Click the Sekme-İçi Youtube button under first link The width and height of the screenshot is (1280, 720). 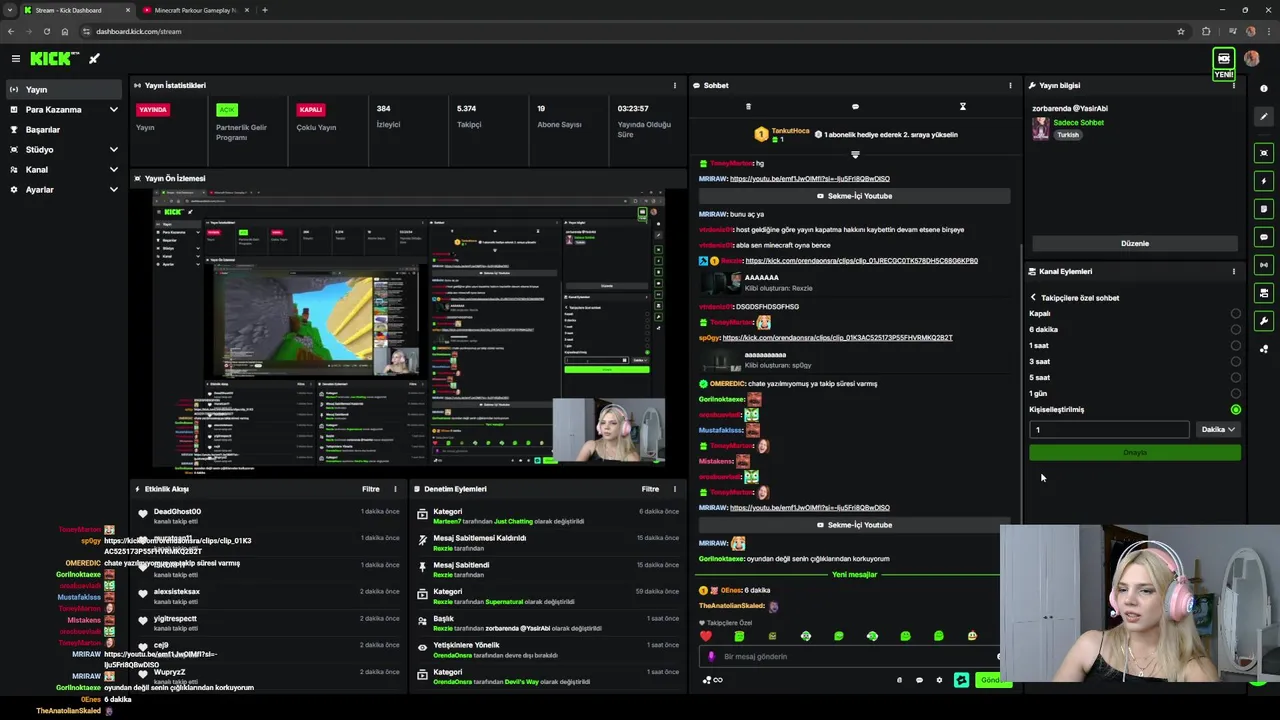pos(854,196)
